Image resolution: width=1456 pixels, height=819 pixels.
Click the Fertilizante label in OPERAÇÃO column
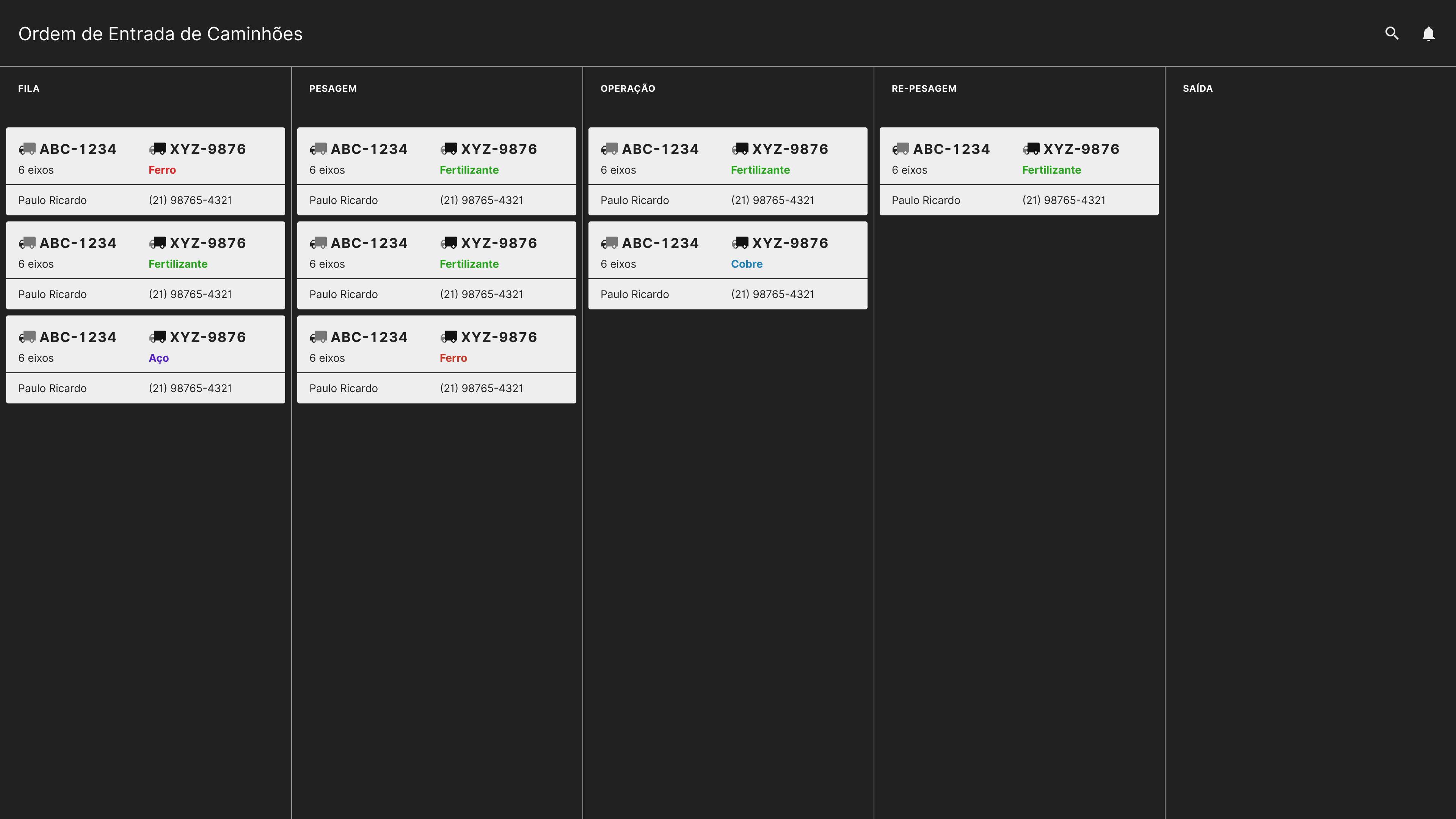pyautogui.click(x=760, y=169)
